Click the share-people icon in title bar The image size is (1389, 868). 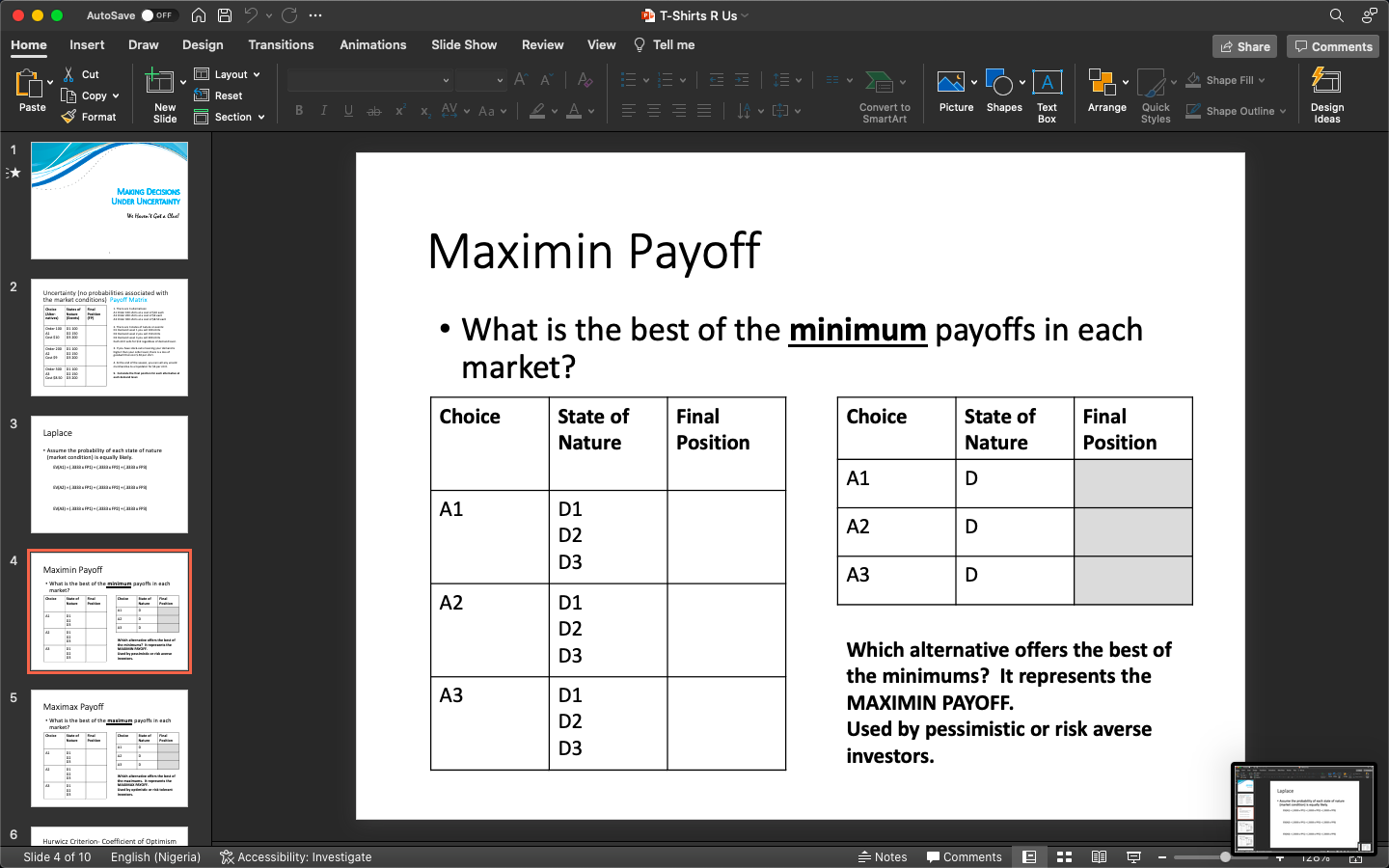click(1369, 15)
